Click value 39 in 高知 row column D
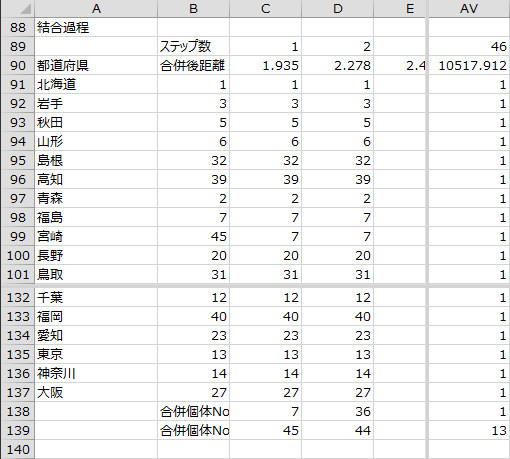Viewport: 510px width, 459px height. click(x=337, y=179)
